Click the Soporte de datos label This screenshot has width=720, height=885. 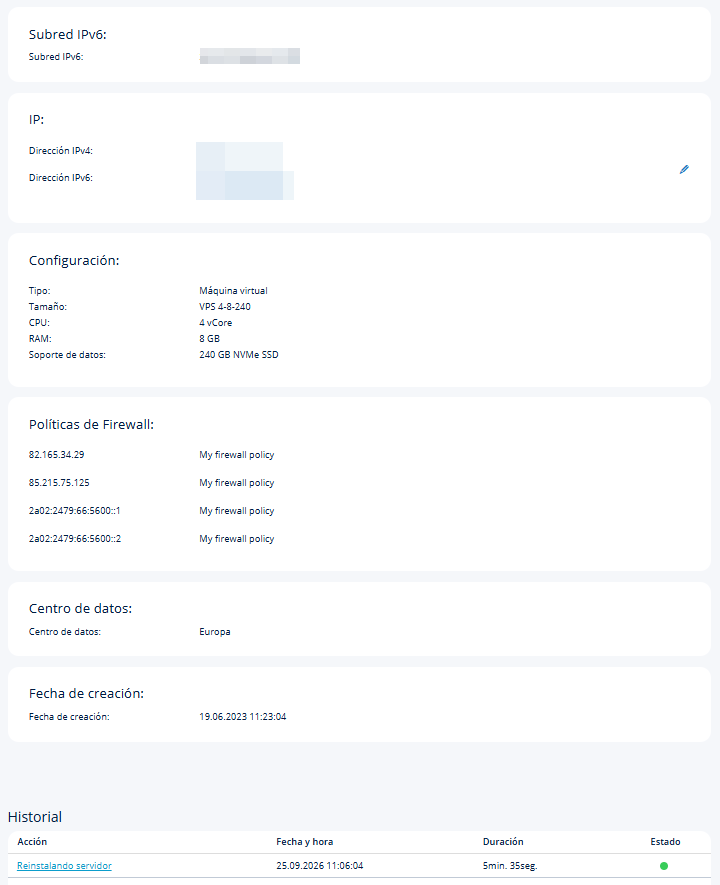(67, 354)
